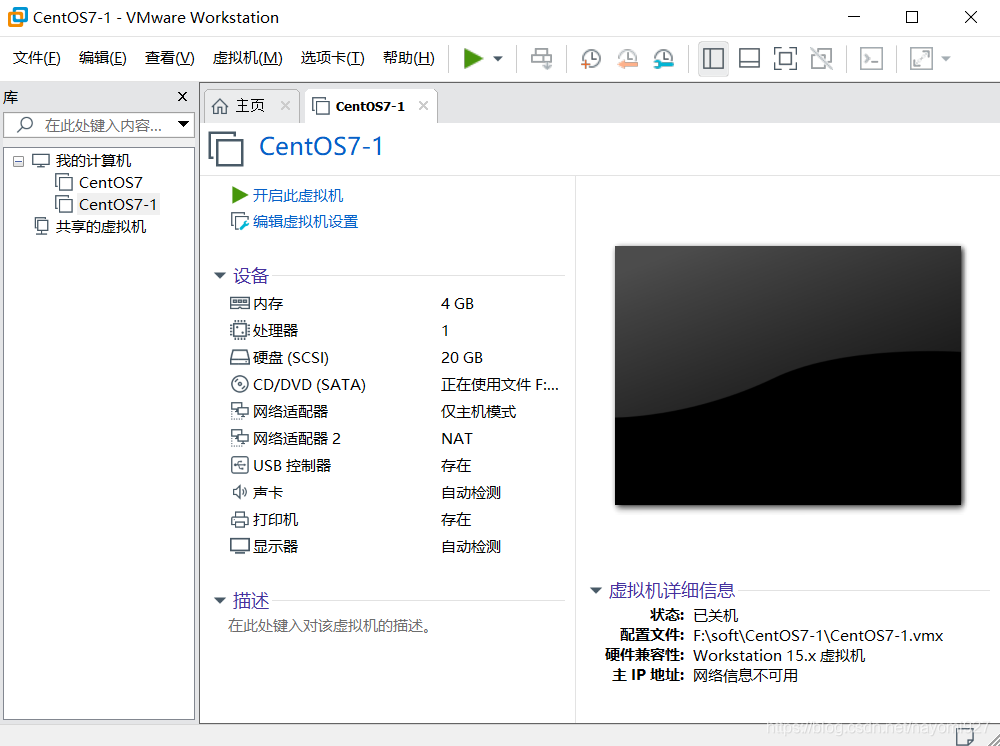Close the CentOS7-1 tab
Viewport: 1000px width, 746px height.
[423, 106]
